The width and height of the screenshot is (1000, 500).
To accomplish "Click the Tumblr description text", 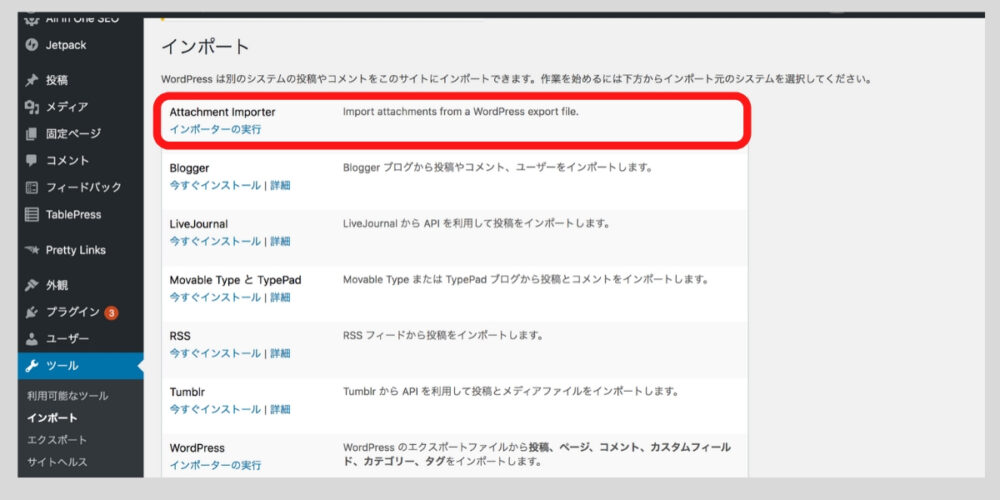I will pyautogui.click(x=510, y=392).
